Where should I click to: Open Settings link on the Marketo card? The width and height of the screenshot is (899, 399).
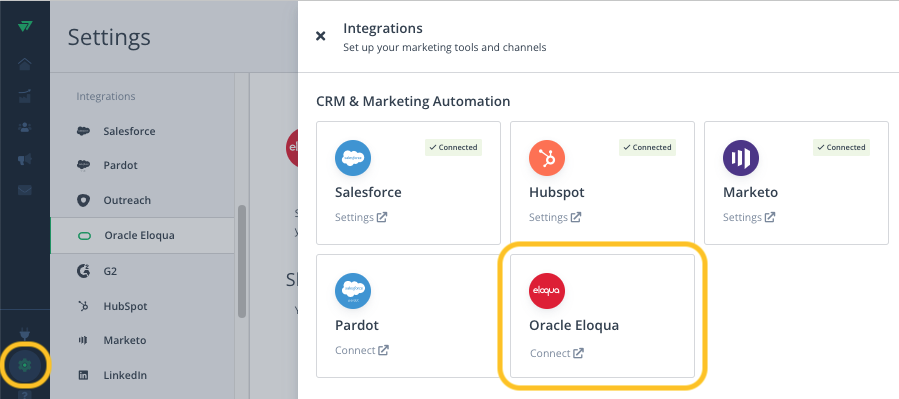point(749,217)
